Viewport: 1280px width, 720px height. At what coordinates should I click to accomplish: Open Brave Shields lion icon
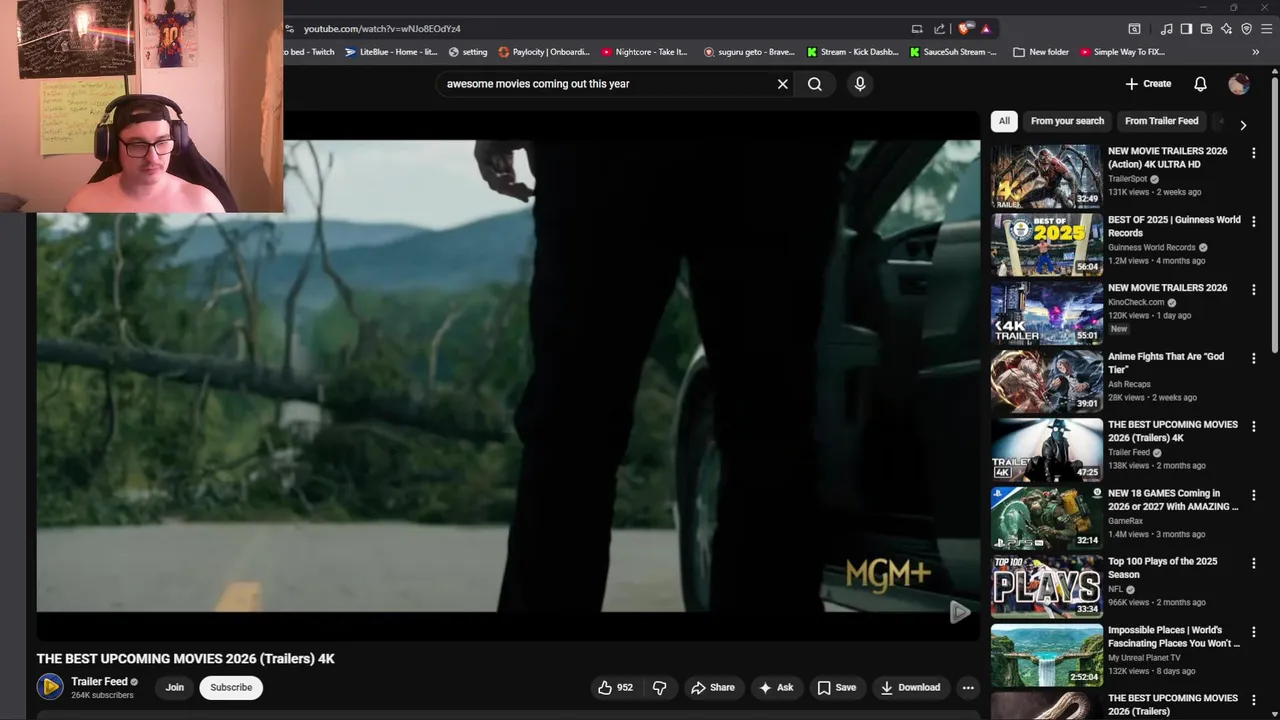[x=964, y=29]
